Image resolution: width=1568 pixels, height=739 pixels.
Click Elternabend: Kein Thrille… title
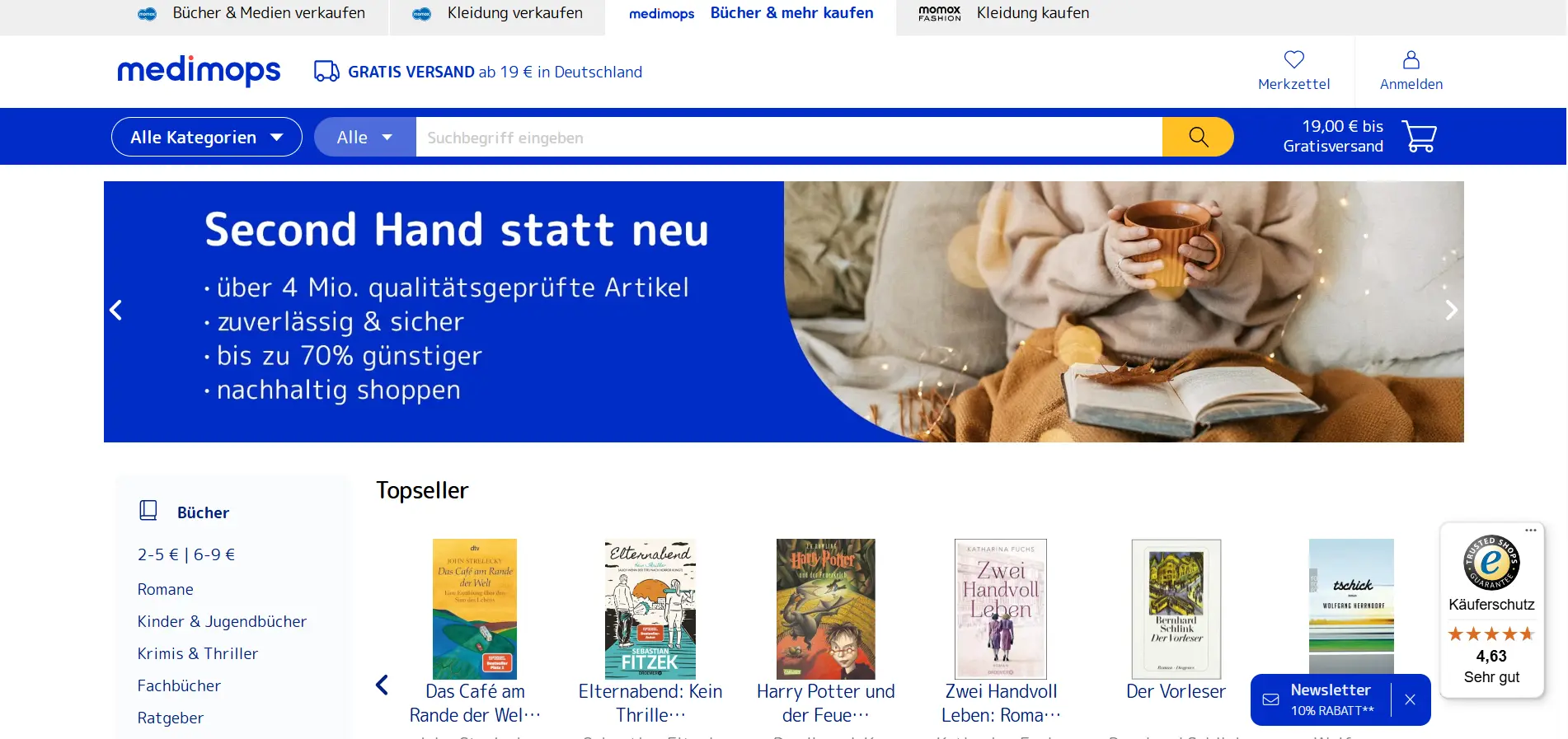click(x=650, y=703)
